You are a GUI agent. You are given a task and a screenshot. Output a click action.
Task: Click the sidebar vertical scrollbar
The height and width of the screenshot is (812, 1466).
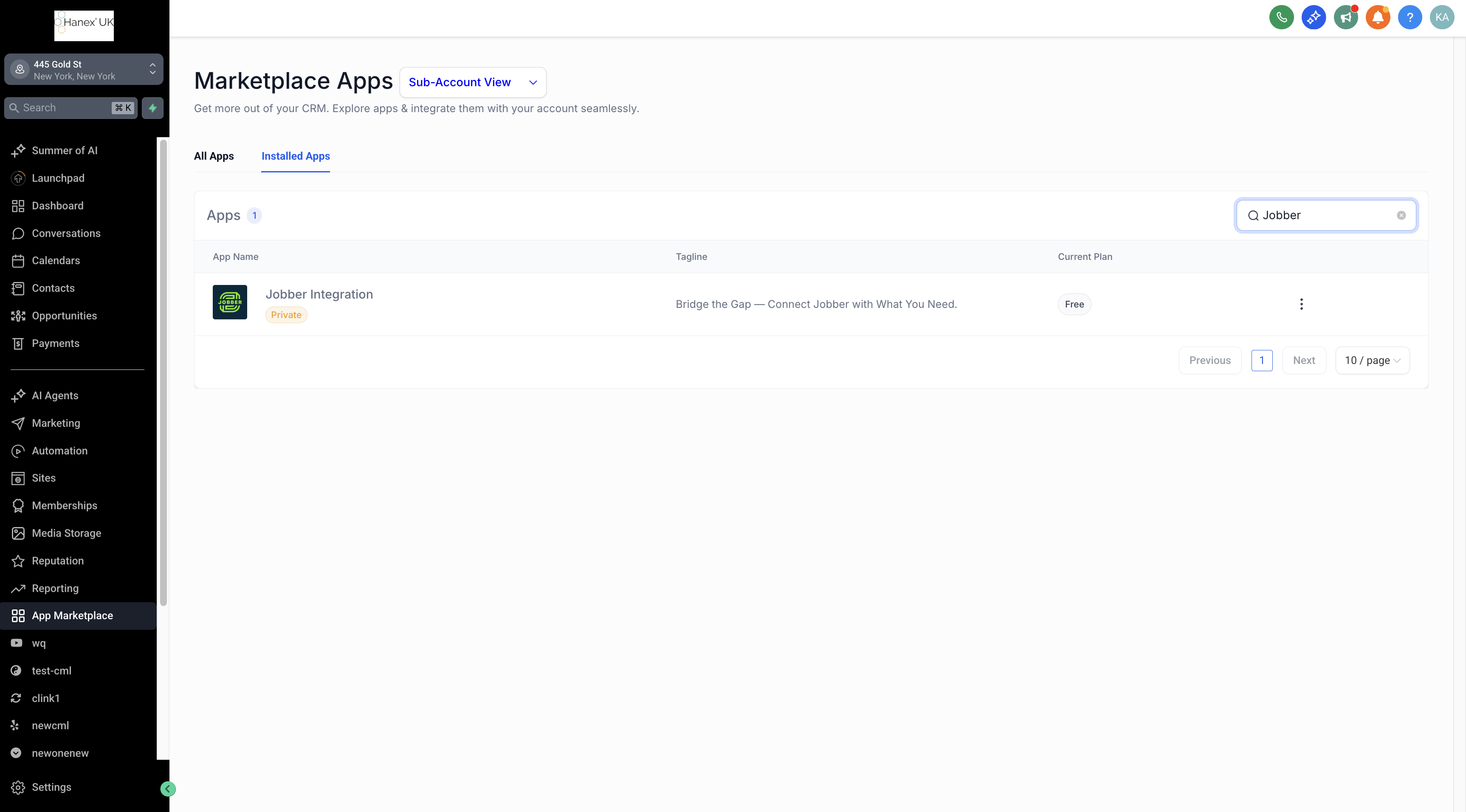pyautogui.click(x=164, y=373)
